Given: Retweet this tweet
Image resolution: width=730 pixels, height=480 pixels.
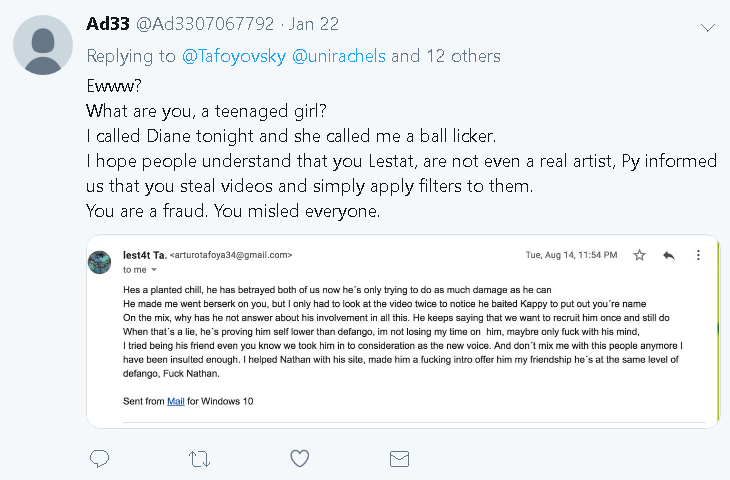Looking at the screenshot, I should point(200,459).
